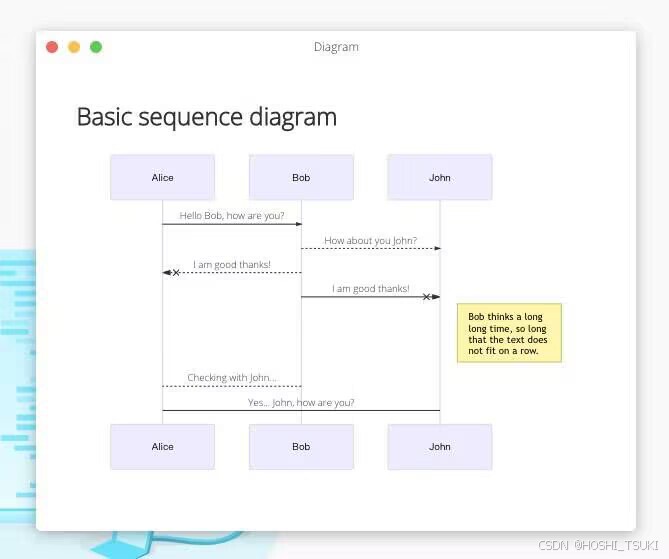669x559 pixels.
Task: Click the arrowhead of 'How about you John?' arrow
Action: [x=437, y=248]
